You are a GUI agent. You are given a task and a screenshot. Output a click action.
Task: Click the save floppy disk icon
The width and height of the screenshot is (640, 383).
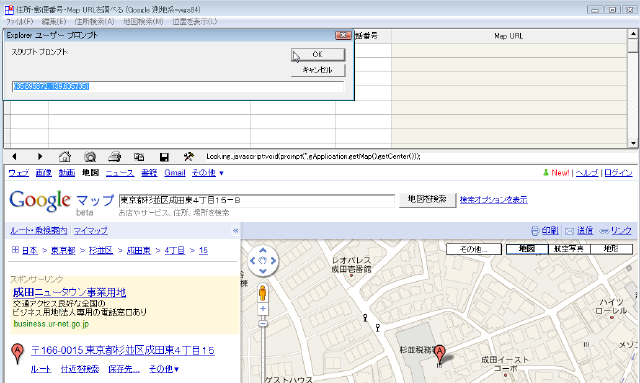[x=164, y=157]
